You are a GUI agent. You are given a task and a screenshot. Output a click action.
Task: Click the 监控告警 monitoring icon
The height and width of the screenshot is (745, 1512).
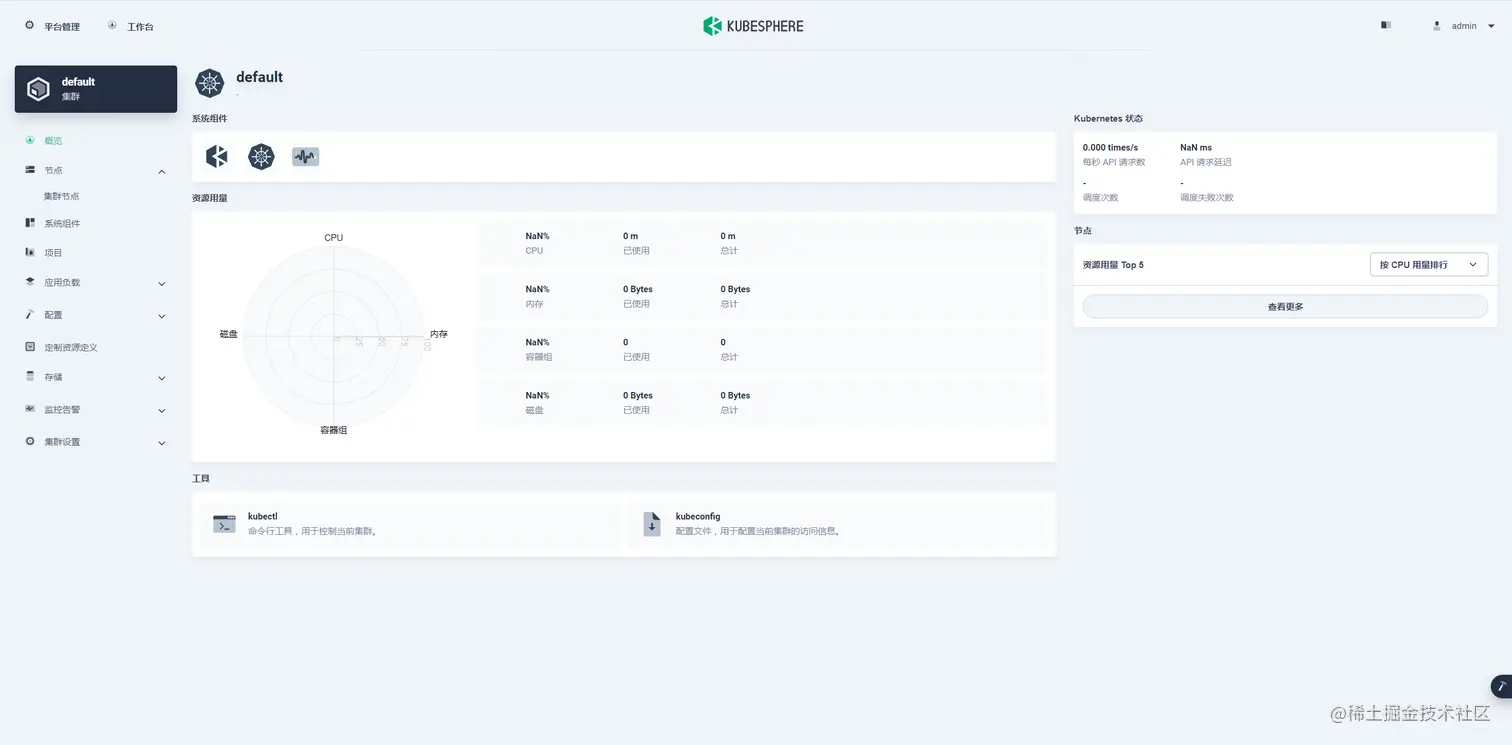tap(30, 409)
